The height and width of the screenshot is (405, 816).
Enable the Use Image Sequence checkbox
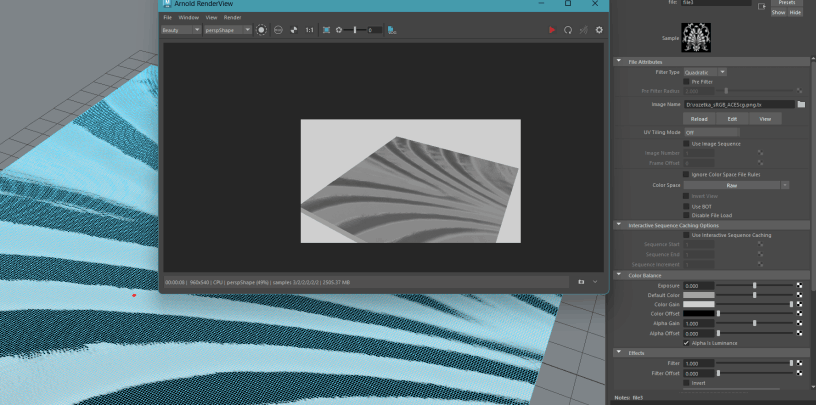pos(687,143)
